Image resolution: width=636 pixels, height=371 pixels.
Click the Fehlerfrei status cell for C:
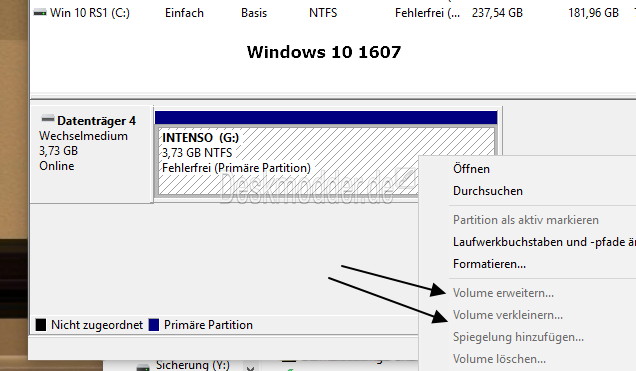[x=428, y=13]
